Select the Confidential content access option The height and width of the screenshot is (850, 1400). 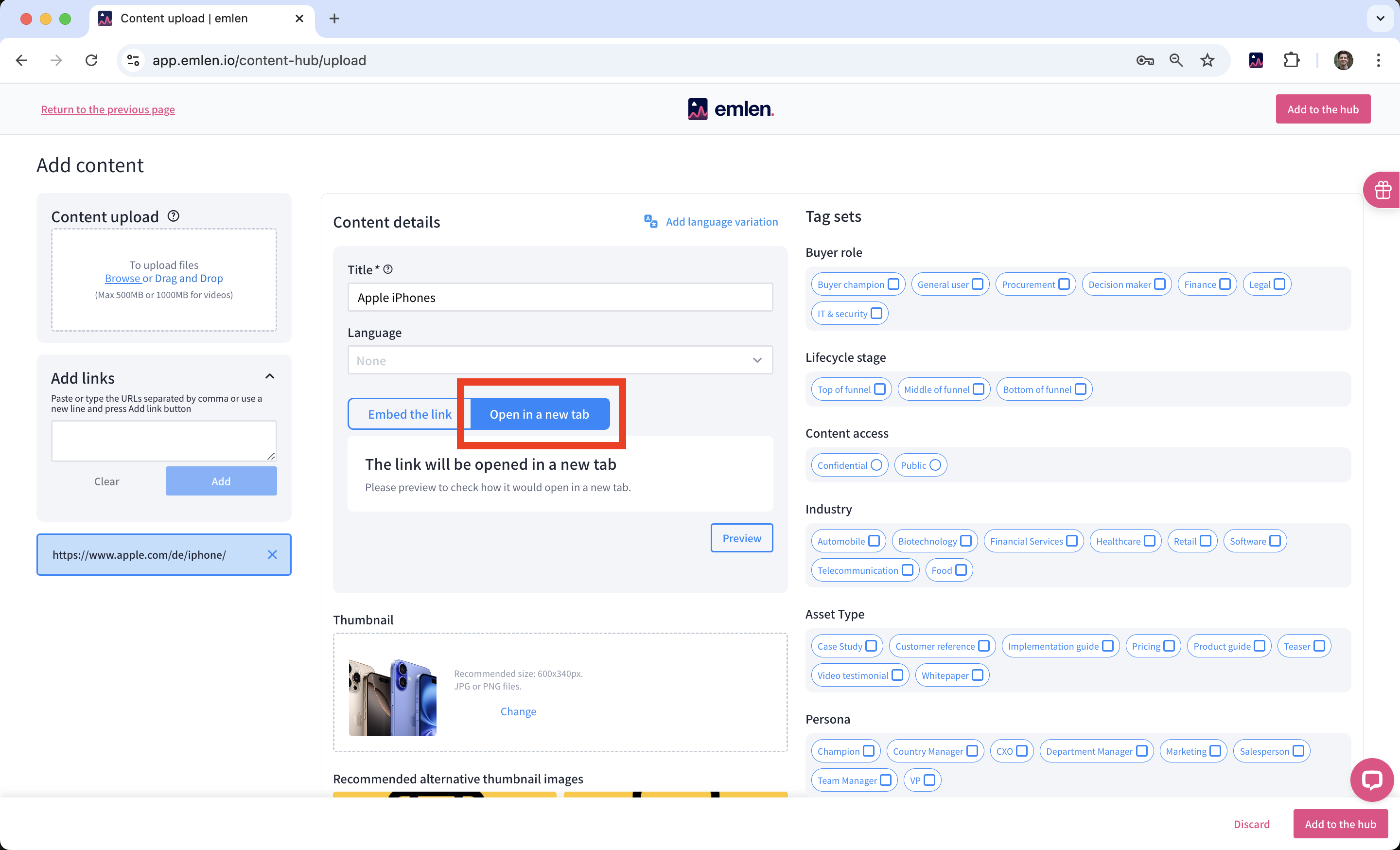876,465
